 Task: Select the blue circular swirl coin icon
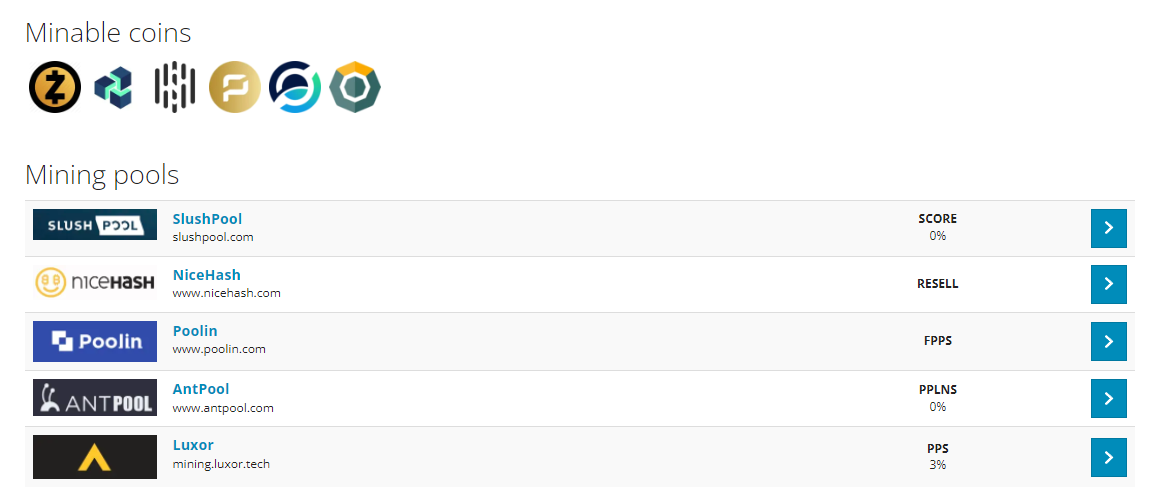pyautogui.click(x=295, y=87)
